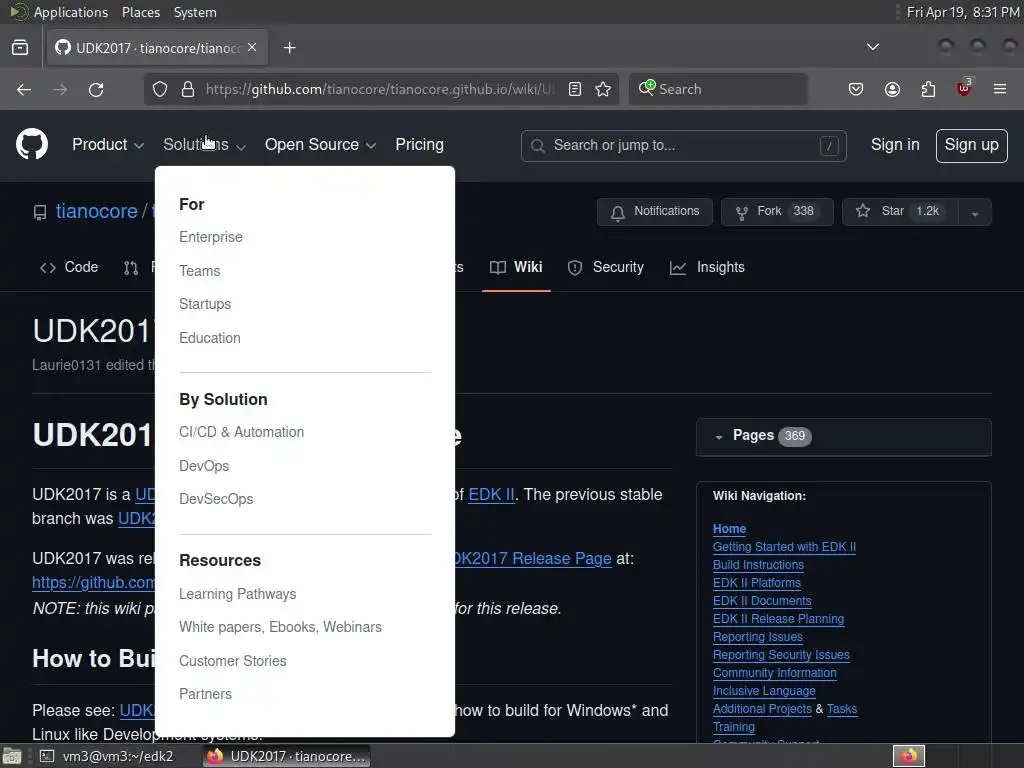Click the Firefox search bar
Viewport: 1024px width, 768px height.
(718, 89)
